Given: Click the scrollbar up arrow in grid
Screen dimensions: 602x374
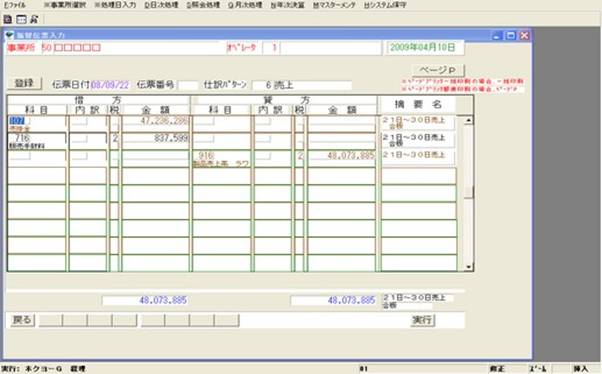Looking at the screenshot, I should (468, 121).
